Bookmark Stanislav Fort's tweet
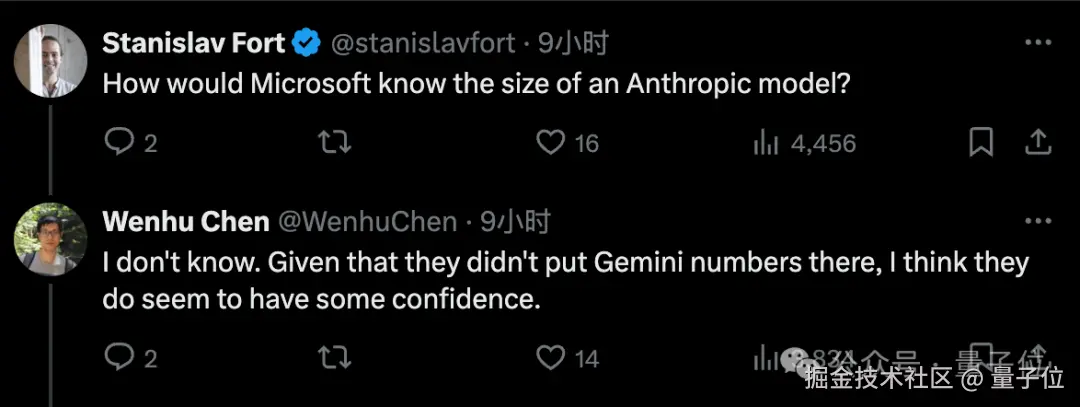Viewport: 1080px width, 407px height. tap(982, 143)
